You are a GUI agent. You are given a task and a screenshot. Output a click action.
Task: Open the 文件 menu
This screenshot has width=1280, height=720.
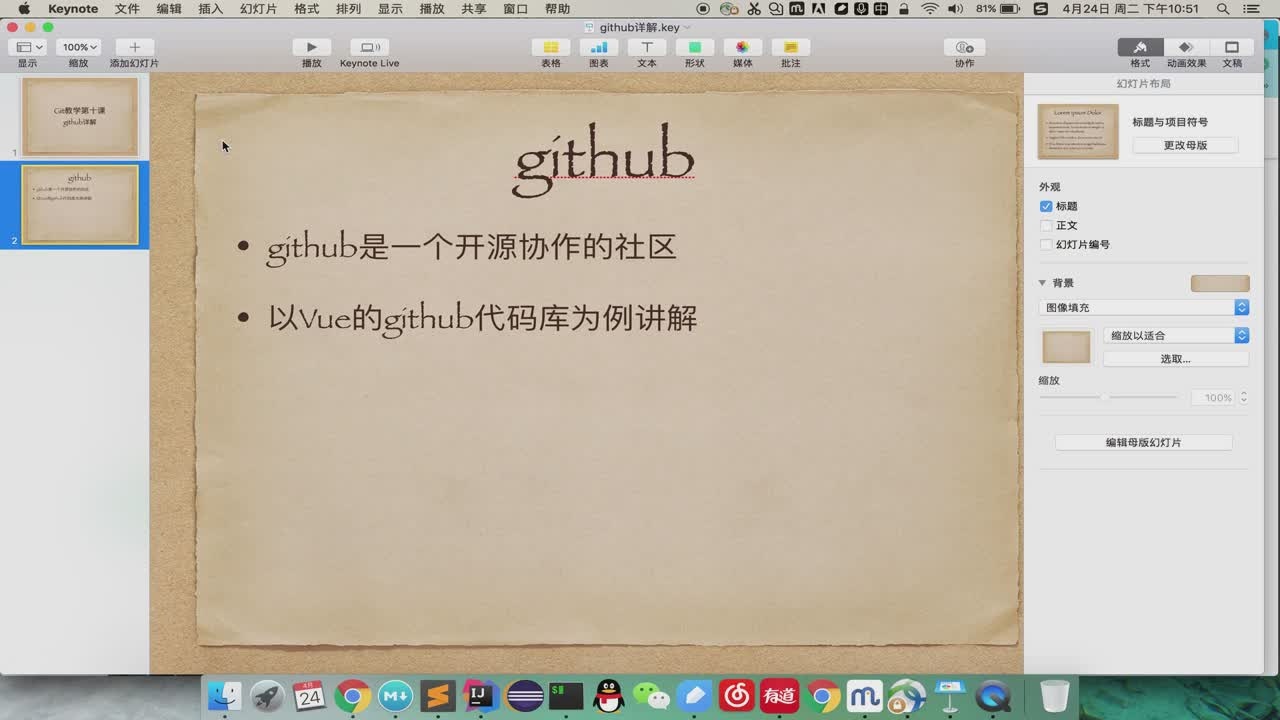click(x=127, y=9)
